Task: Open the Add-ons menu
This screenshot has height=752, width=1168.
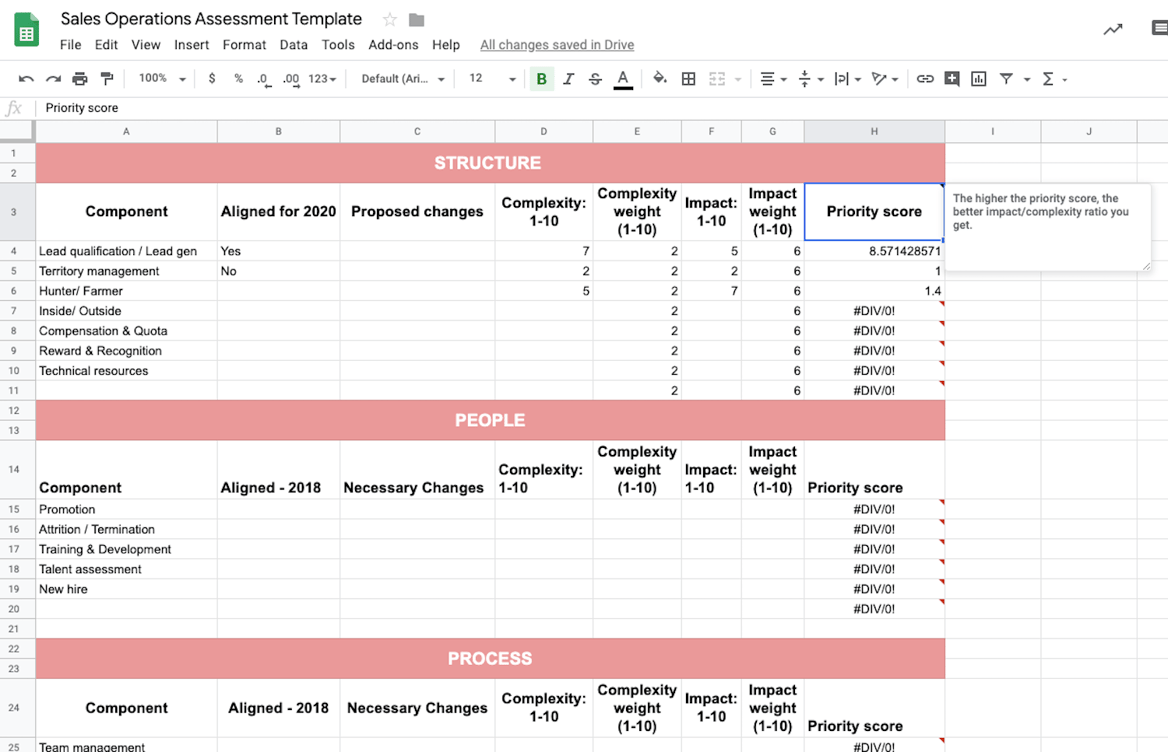Action: pyautogui.click(x=392, y=45)
